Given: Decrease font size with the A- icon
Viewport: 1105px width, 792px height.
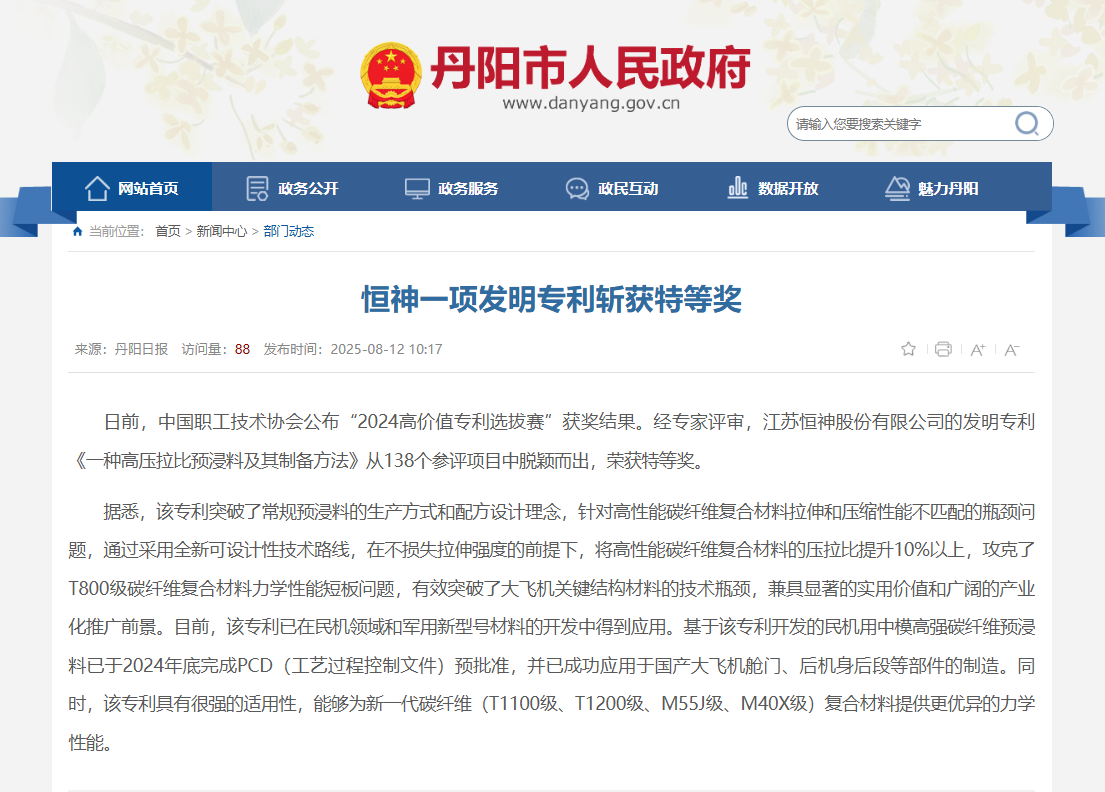Looking at the screenshot, I should point(1011,349).
